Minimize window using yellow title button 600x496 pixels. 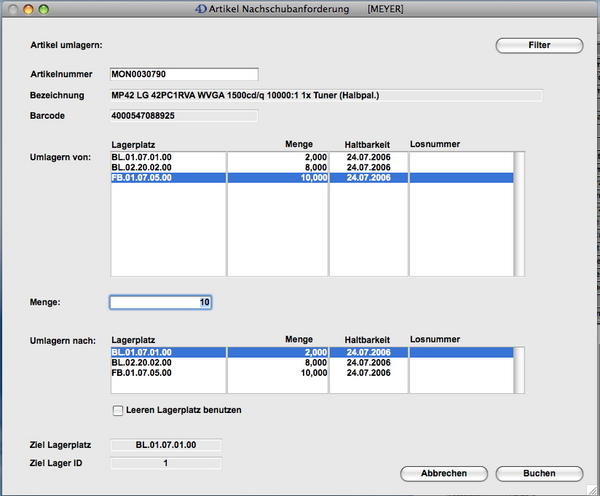(27, 8)
